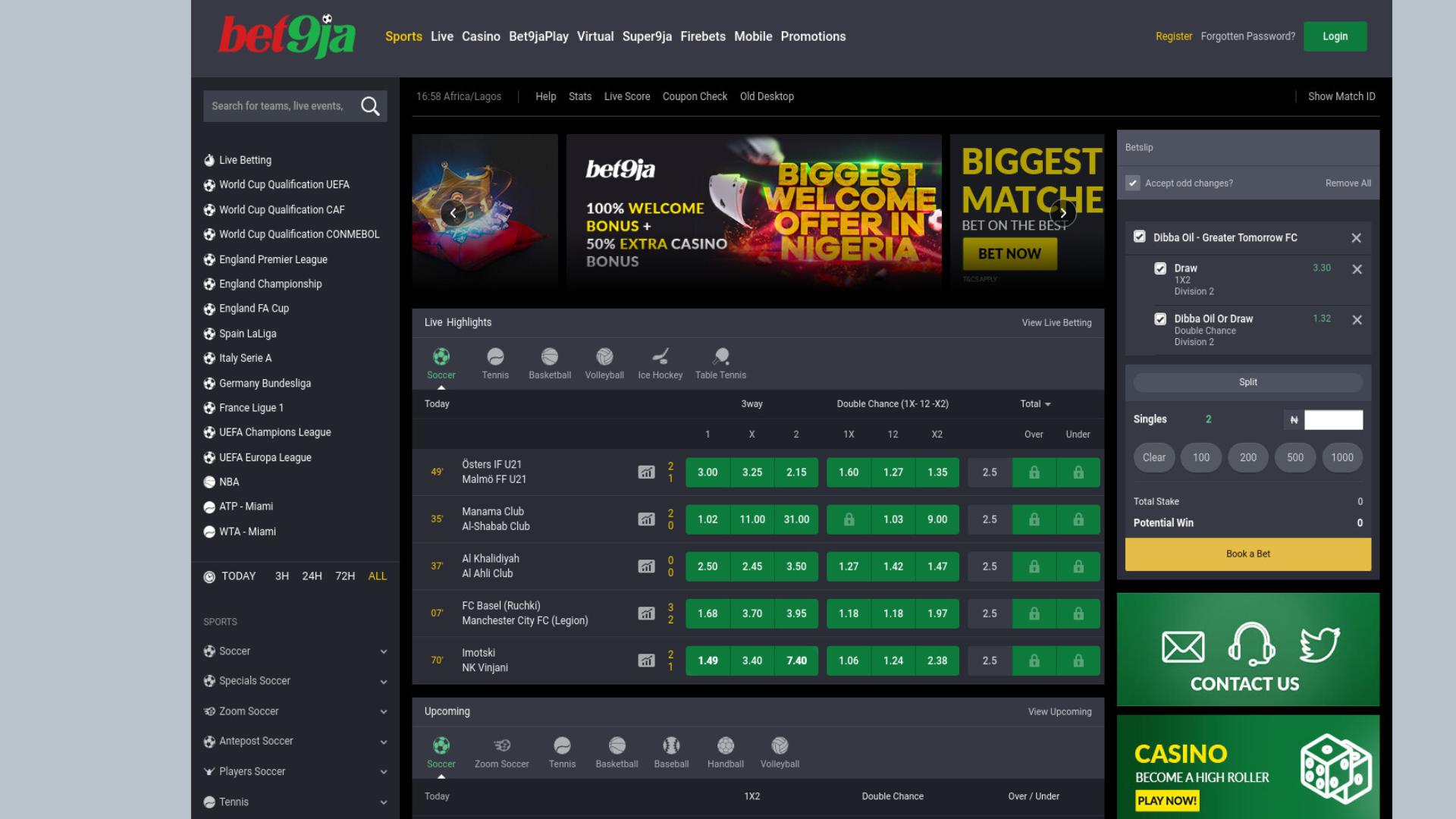Open Live Score menu item
Image resolution: width=1456 pixels, height=819 pixels.
click(x=627, y=96)
